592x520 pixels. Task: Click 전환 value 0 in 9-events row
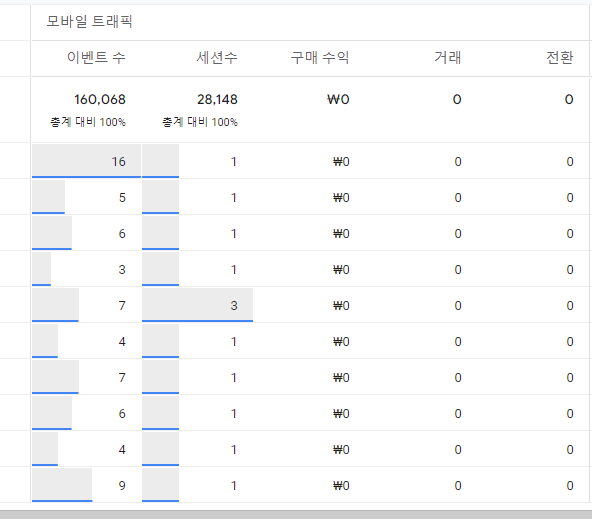point(570,485)
